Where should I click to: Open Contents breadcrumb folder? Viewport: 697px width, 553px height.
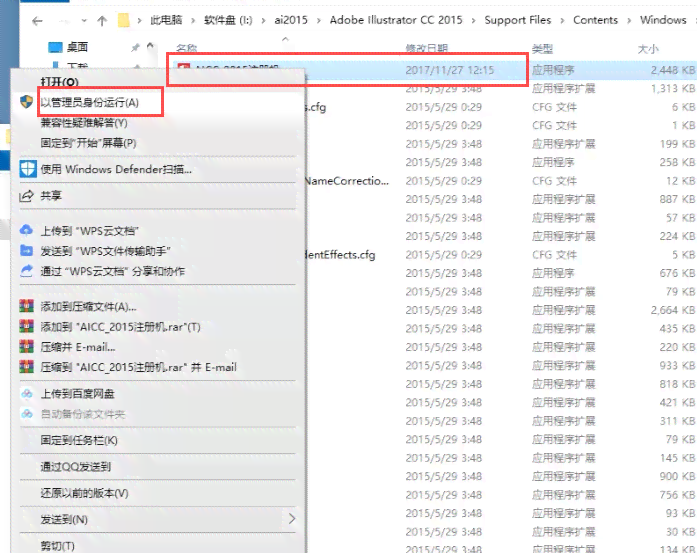pyautogui.click(x=595, y=20)
